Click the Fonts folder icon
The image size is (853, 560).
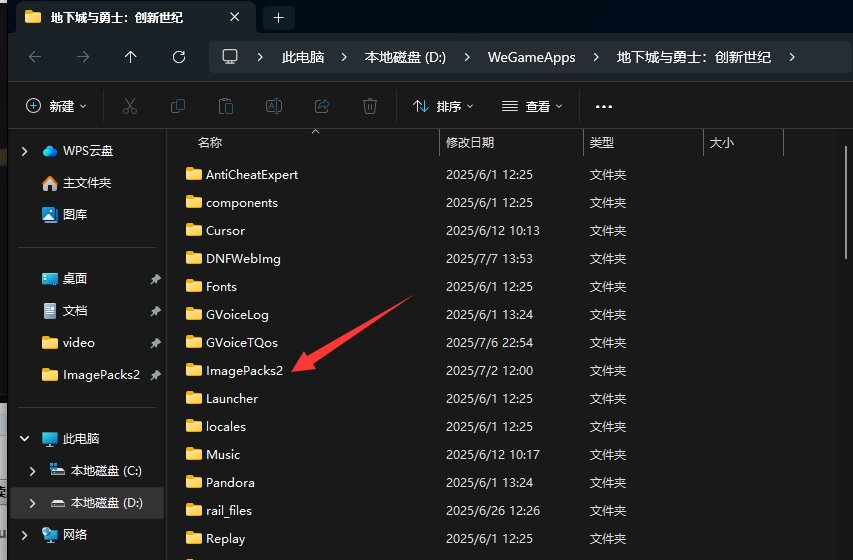[194, 286]
